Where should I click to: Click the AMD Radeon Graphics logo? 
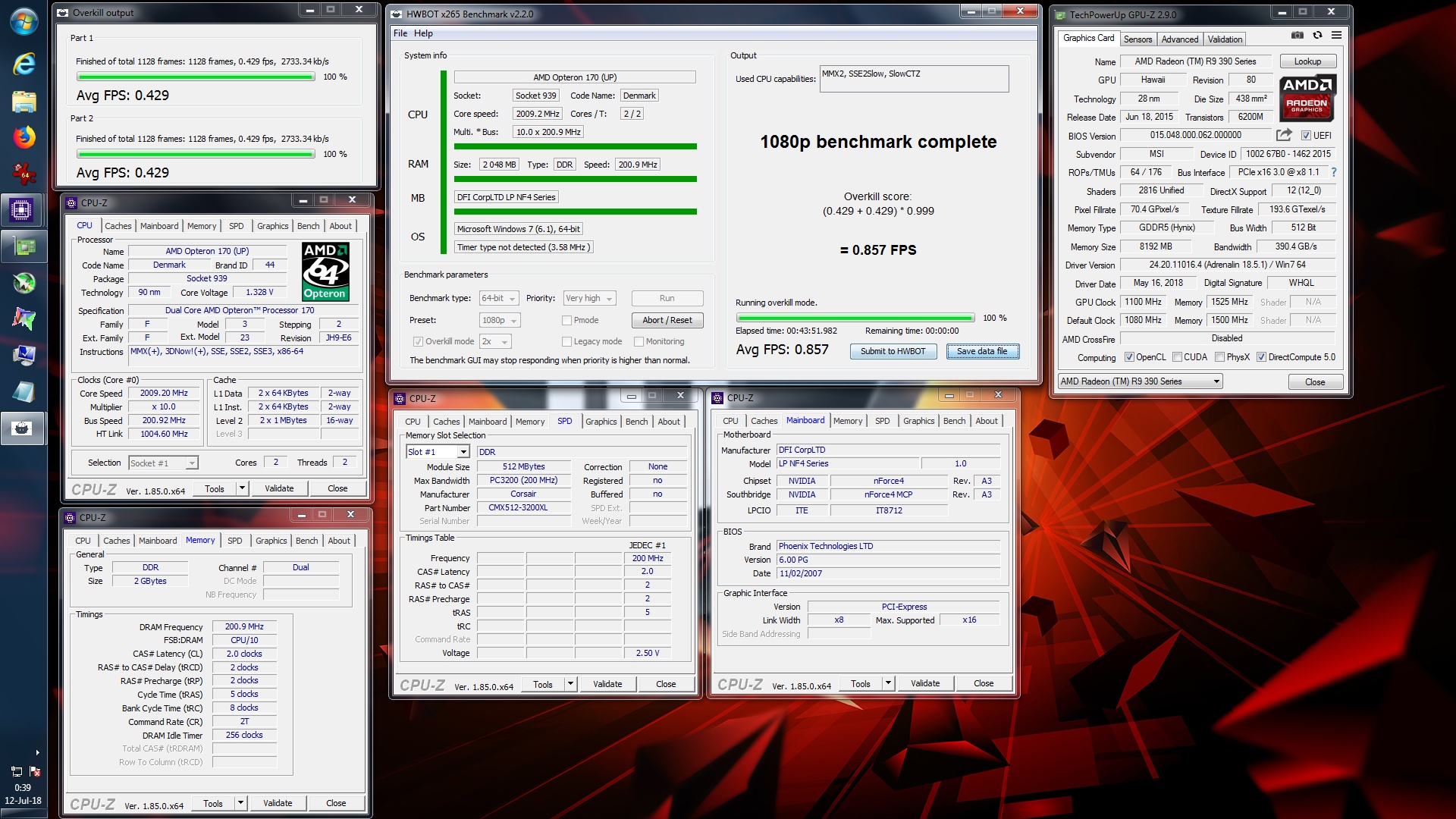[1307, 99]
